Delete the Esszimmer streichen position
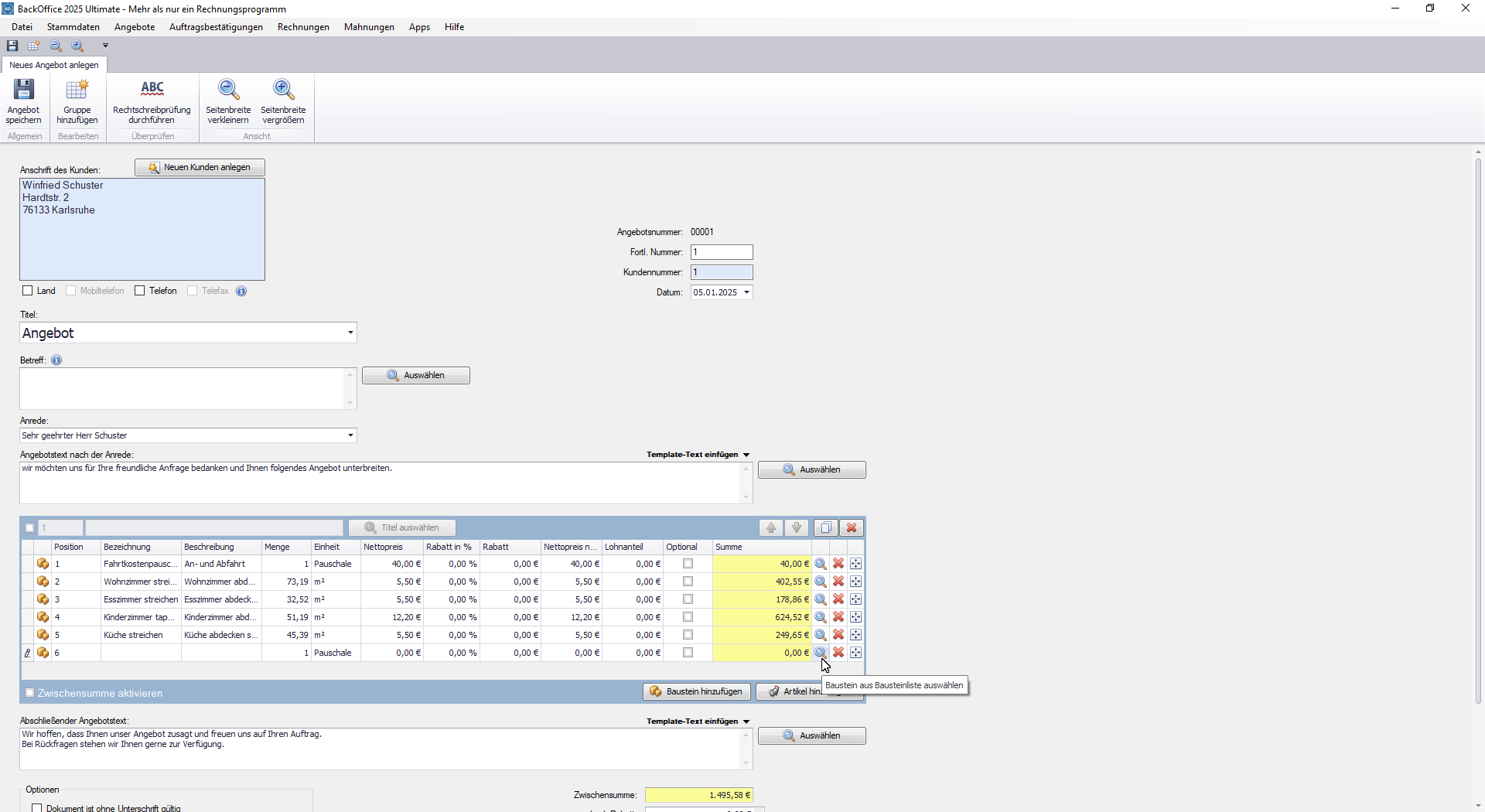Image resolution: width=1485 pixels, height=812 pixels. [x=838, y=599]
